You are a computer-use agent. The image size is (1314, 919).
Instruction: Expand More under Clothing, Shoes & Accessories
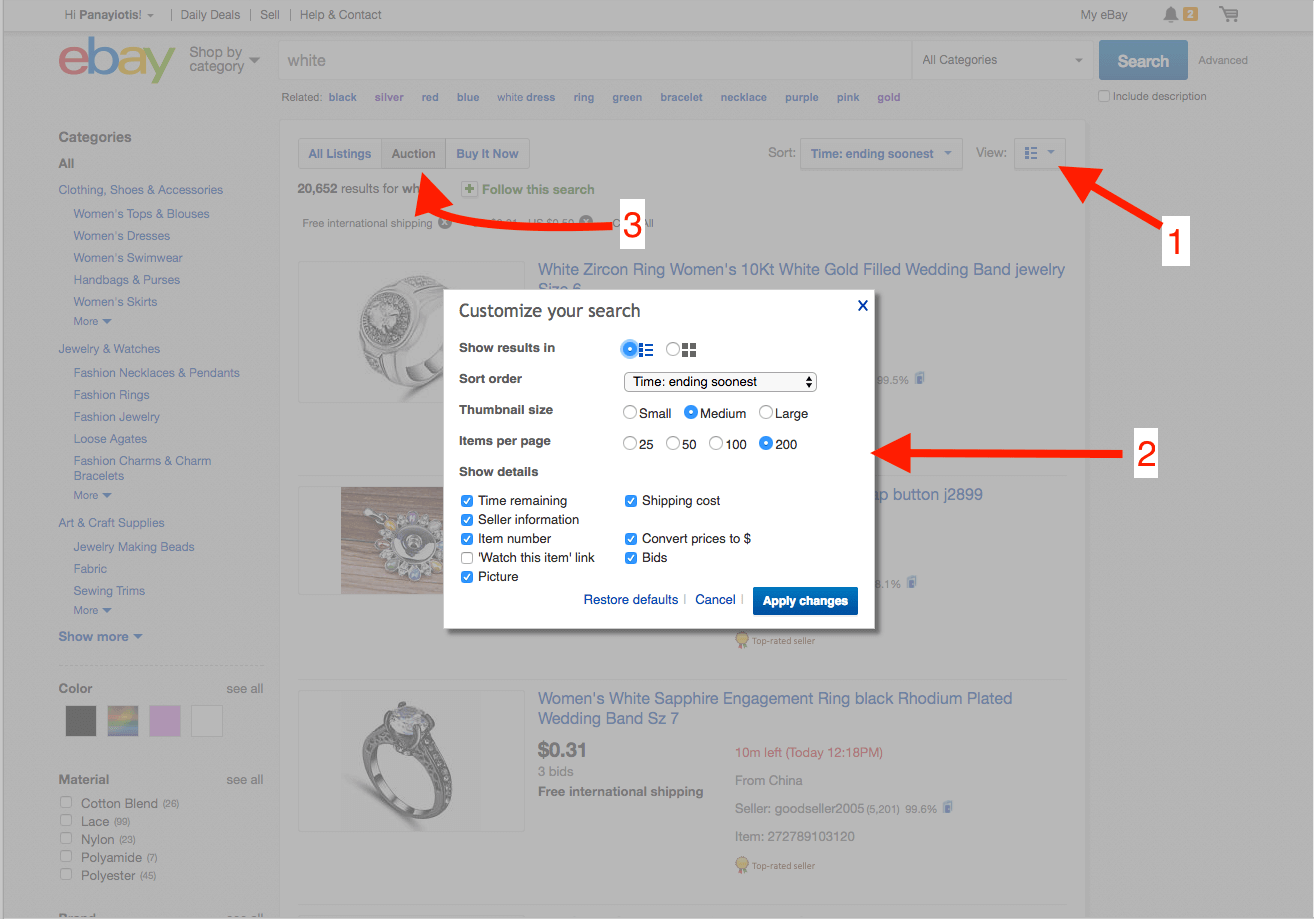coord(92,322)
